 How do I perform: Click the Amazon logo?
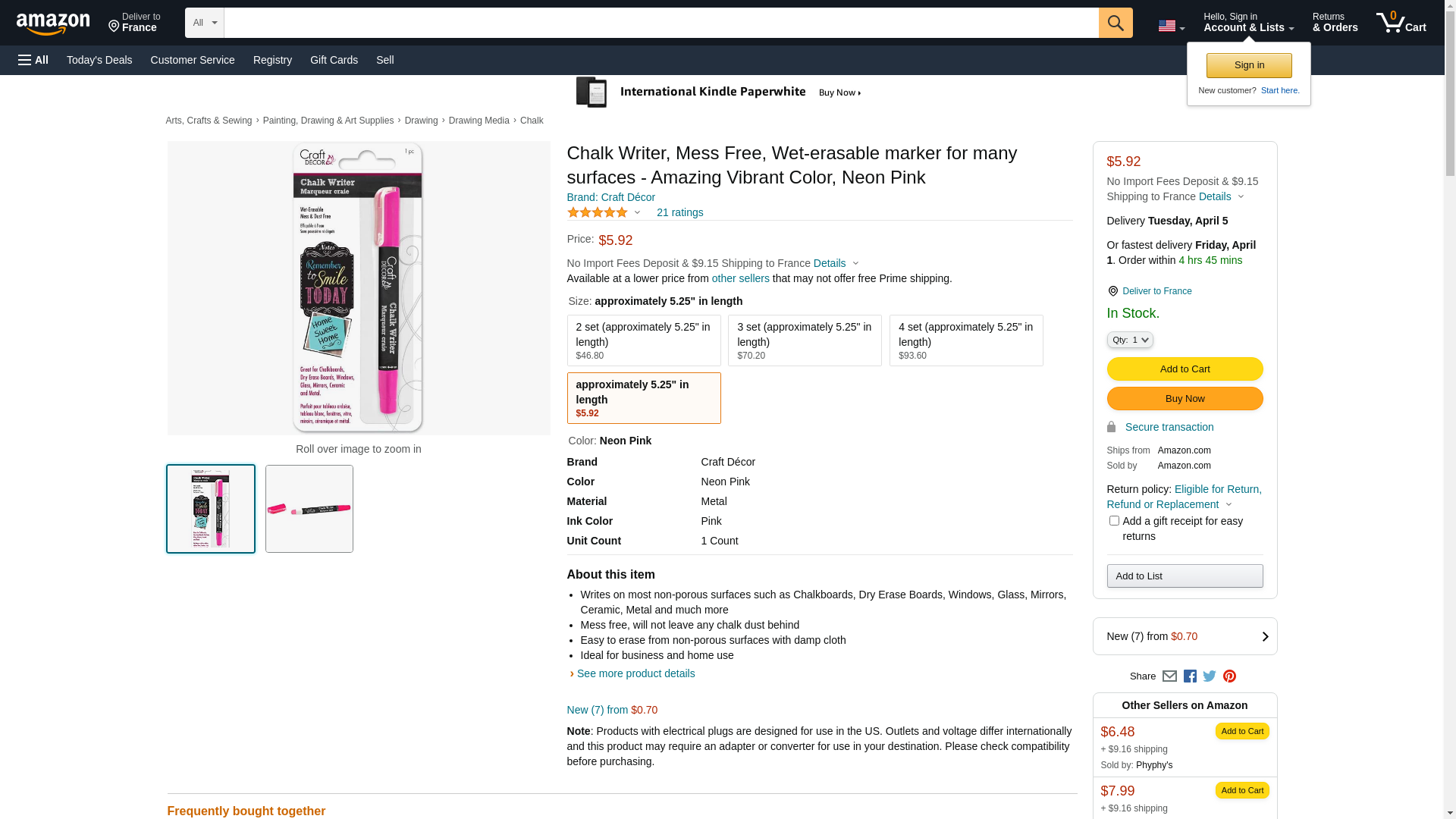pyautogui.click(x=53, y=24)
